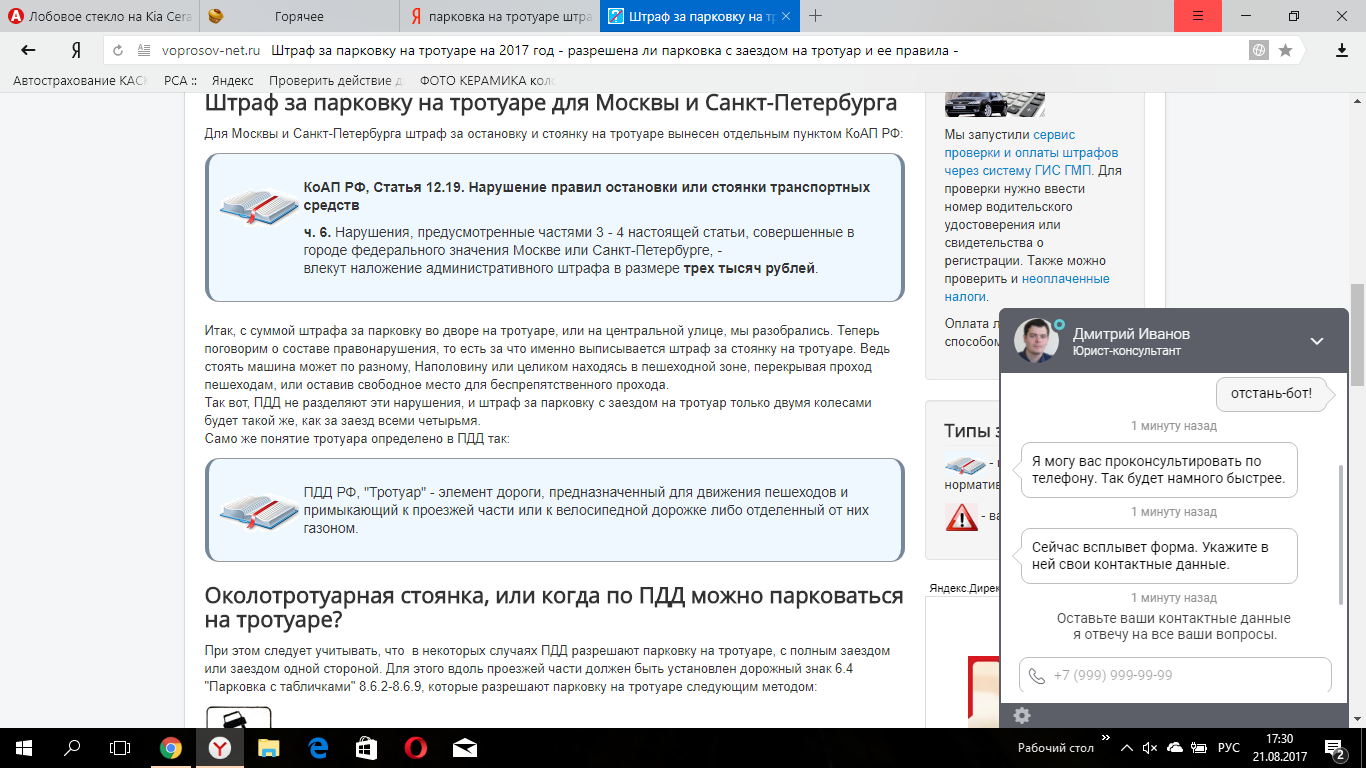Screen dimensions: 1366x768
Task: Click the book icon beside ПДД РФ Тротуар
Action: 259,510
